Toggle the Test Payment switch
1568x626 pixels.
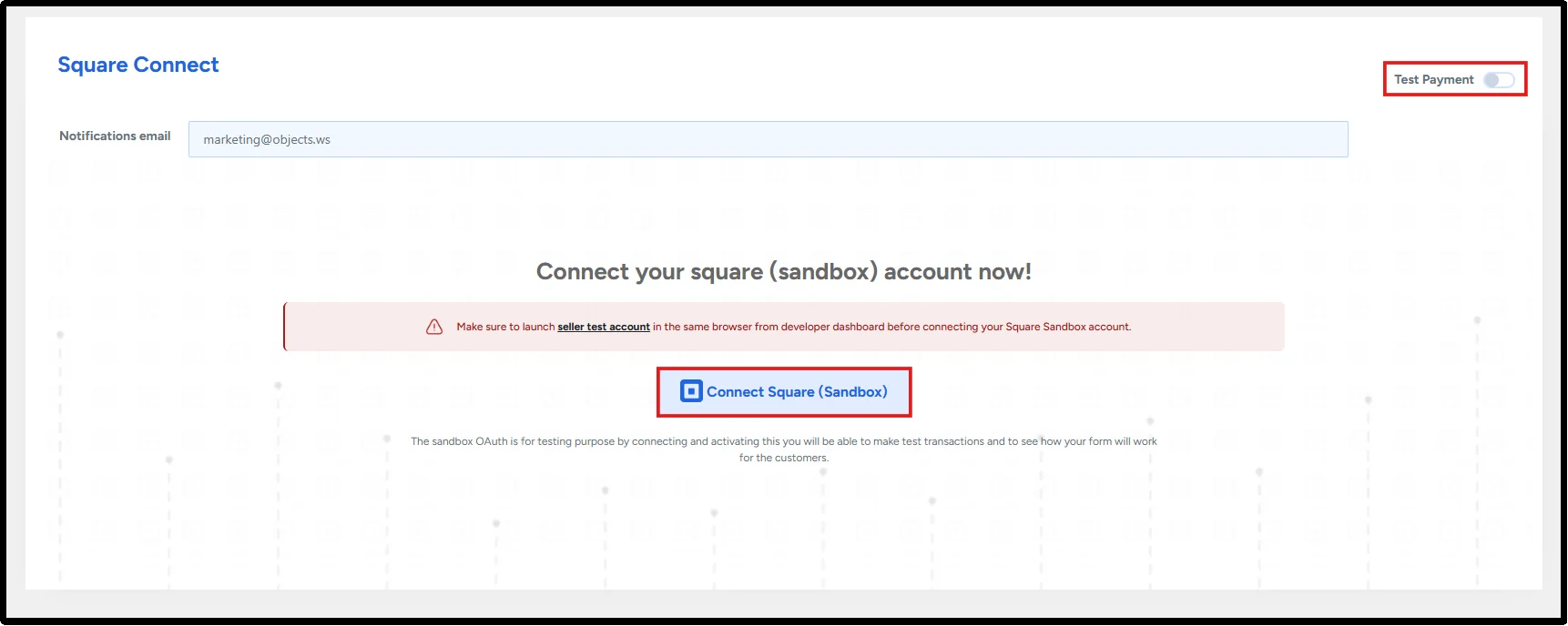(1499, 80)
